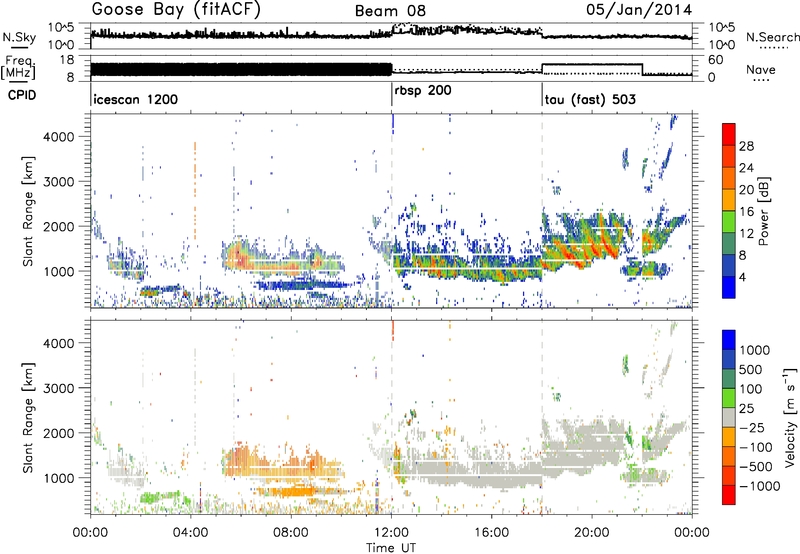The image size is (800, 554).
Task: Click the '25' tick on the Velocity color bar
Action: [746, 409]
